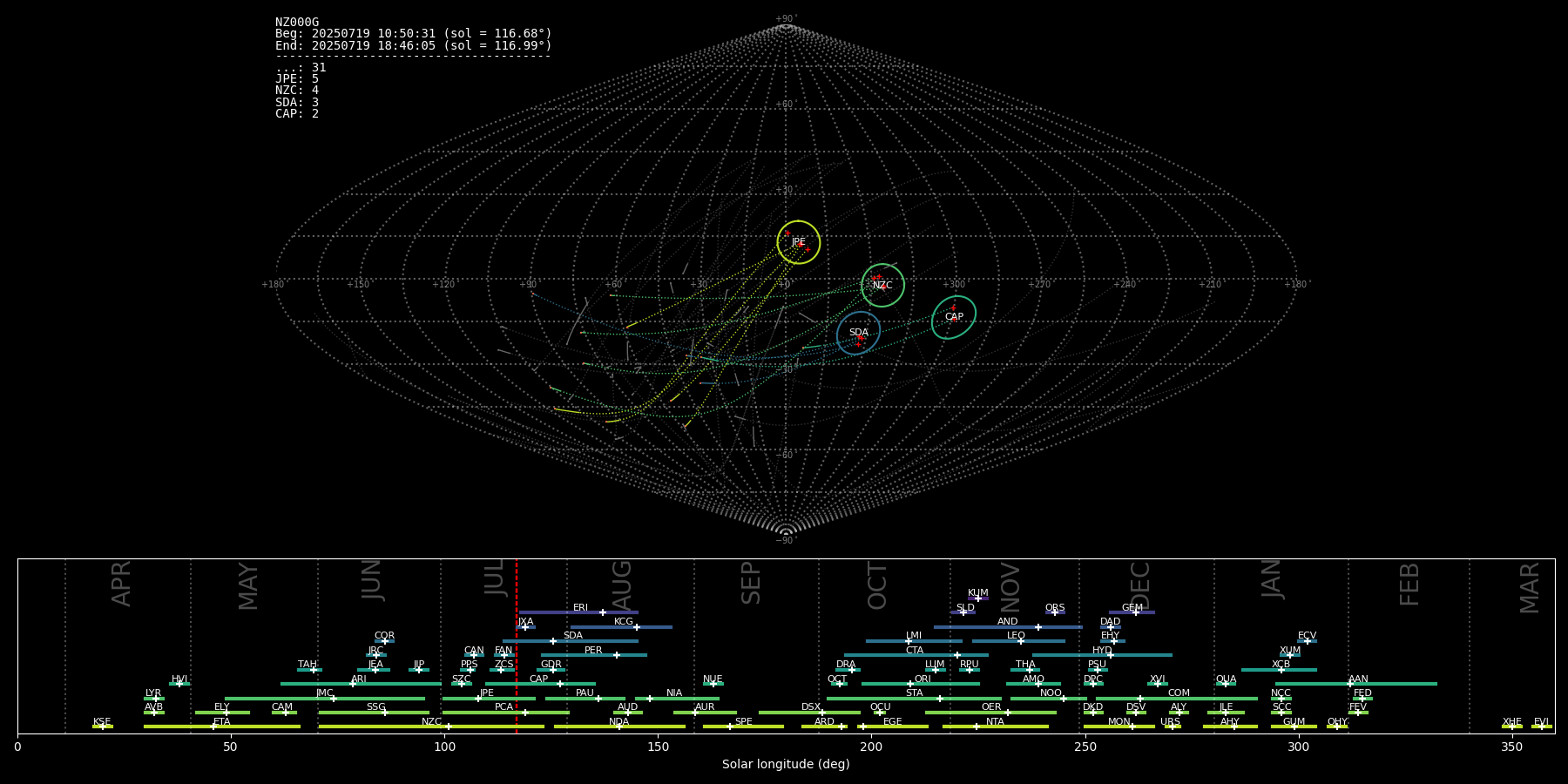The width and height of the screenshot is (1568, 784).
Task: Select the PCA shower bar in timeline
Action: (x=506, y=713)
